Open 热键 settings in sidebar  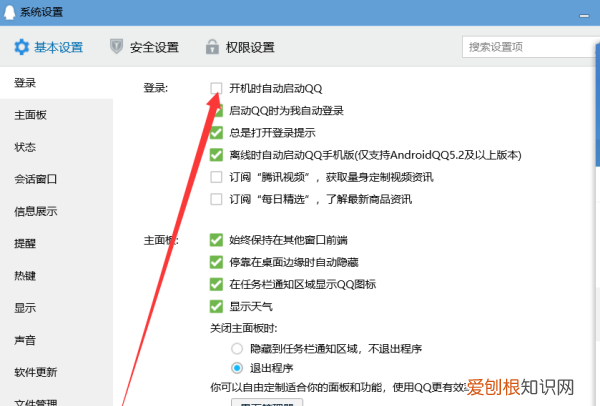point(56,276)
